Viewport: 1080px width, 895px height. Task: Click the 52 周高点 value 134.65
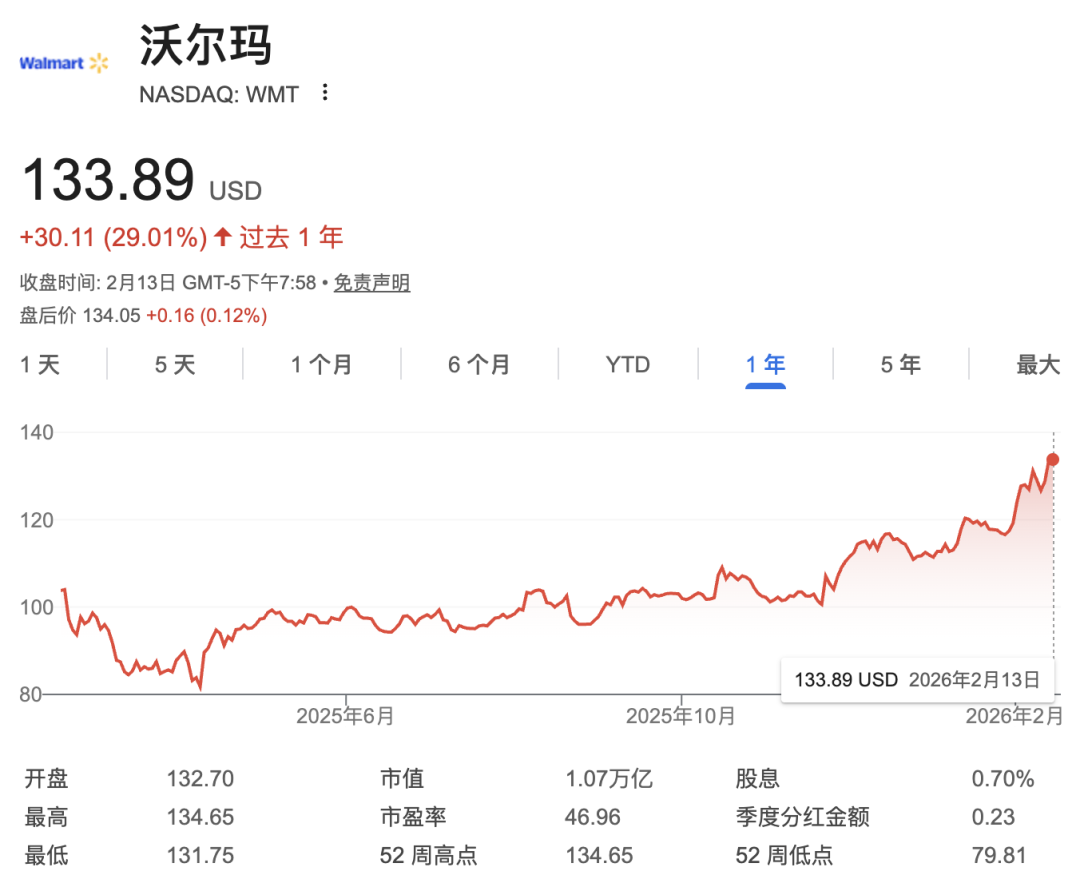coord(601,856)
